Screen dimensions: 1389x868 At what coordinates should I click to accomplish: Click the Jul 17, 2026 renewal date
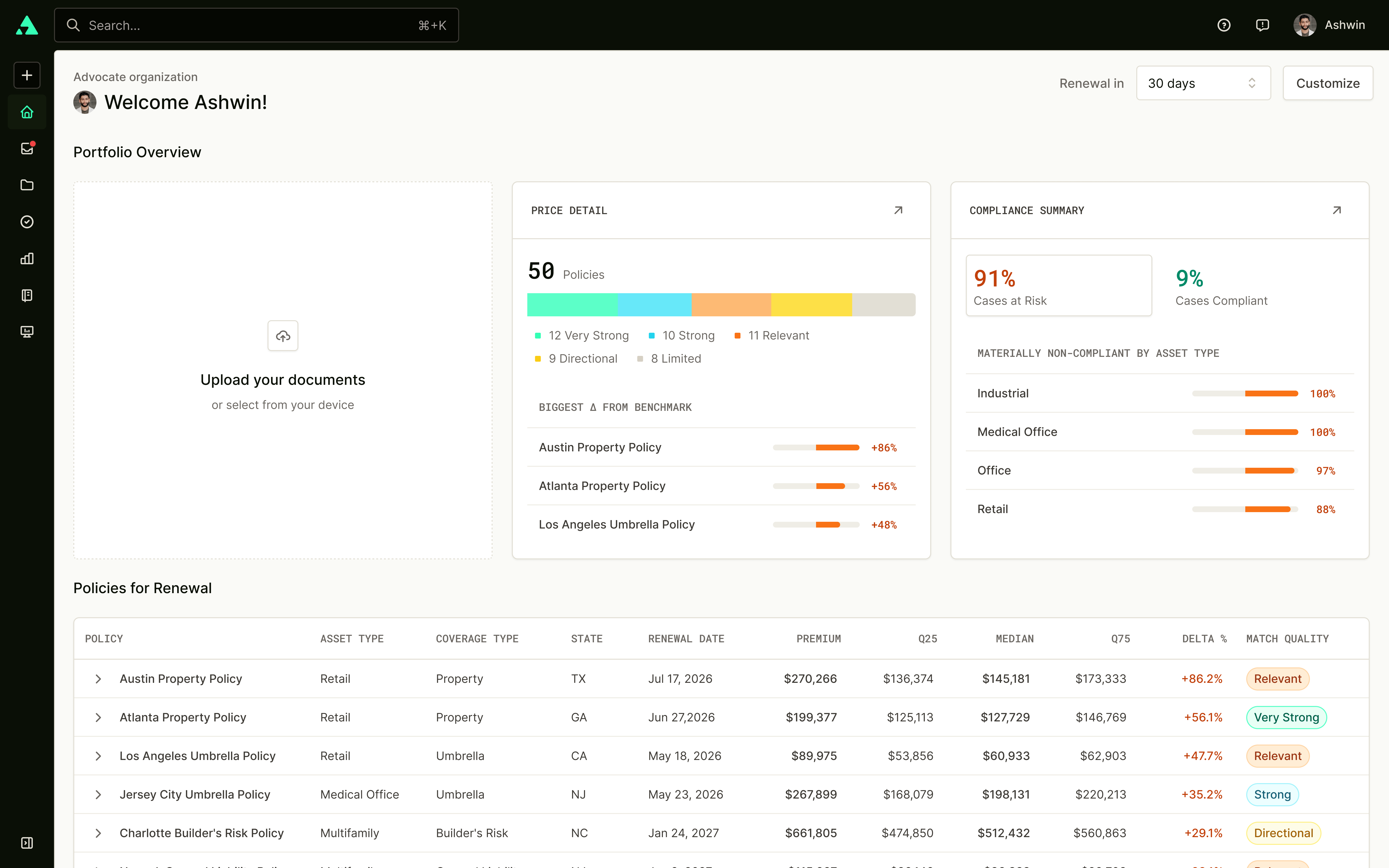680,679
